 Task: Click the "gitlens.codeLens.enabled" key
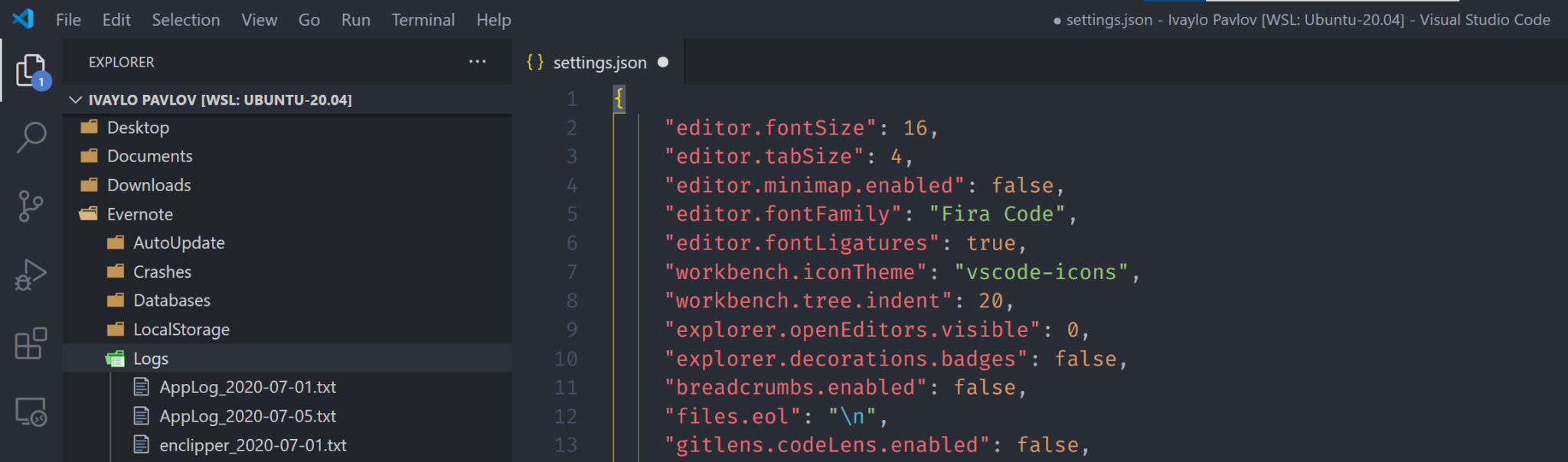[x=827, y=445]
